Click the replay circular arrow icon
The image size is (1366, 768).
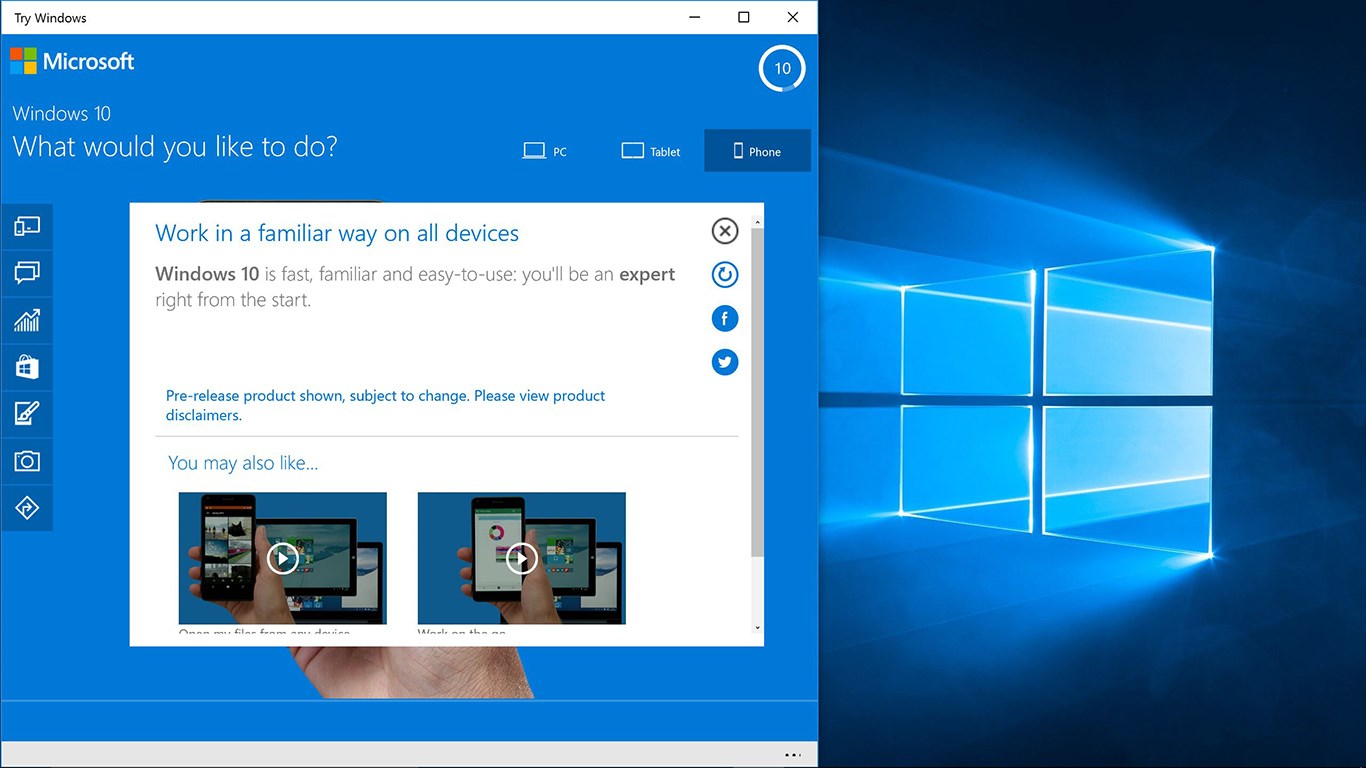(x=725, y=275)
